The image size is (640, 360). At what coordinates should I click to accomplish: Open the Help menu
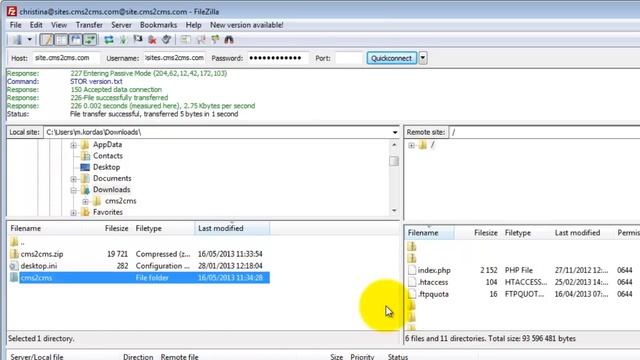193,25
